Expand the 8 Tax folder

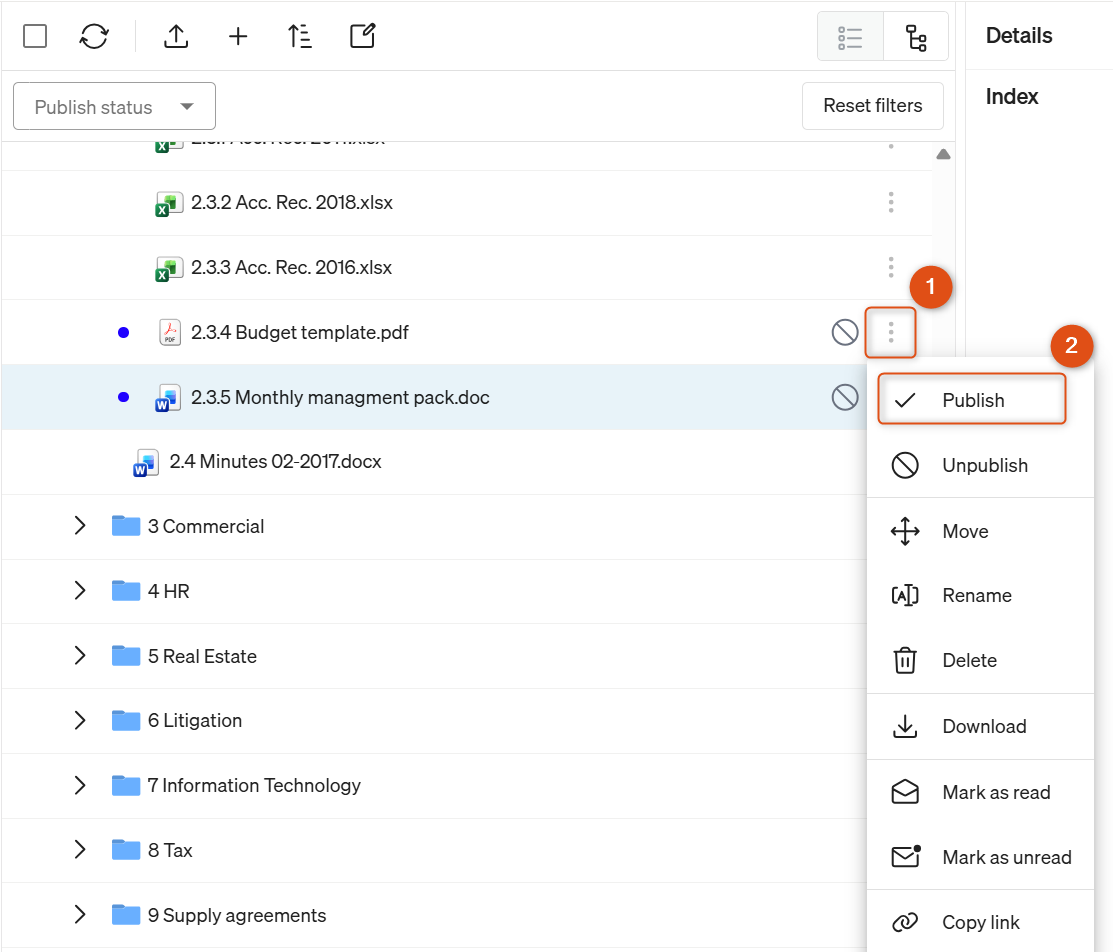[80, 849]
